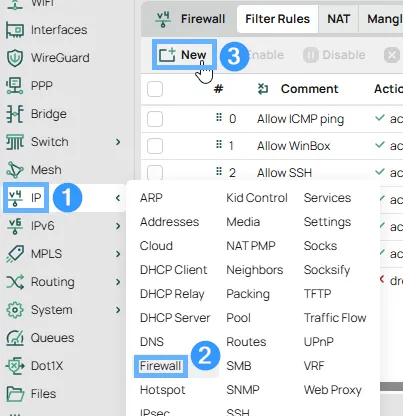This screenshot has width=403, height=416.
Task: Open the System gear icon
Action: (15, 310)
